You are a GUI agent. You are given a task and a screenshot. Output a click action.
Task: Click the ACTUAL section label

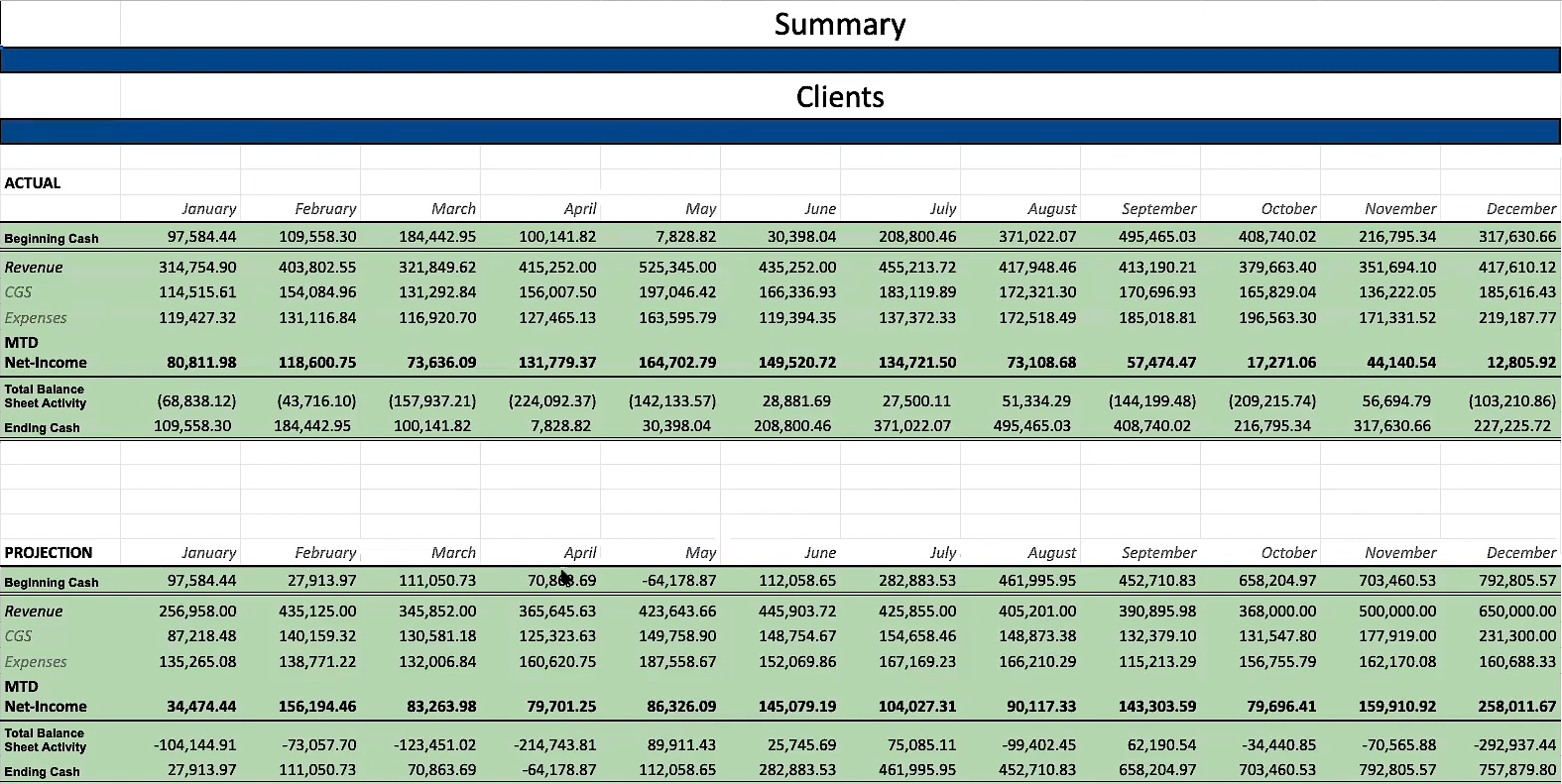pos(33,183)
